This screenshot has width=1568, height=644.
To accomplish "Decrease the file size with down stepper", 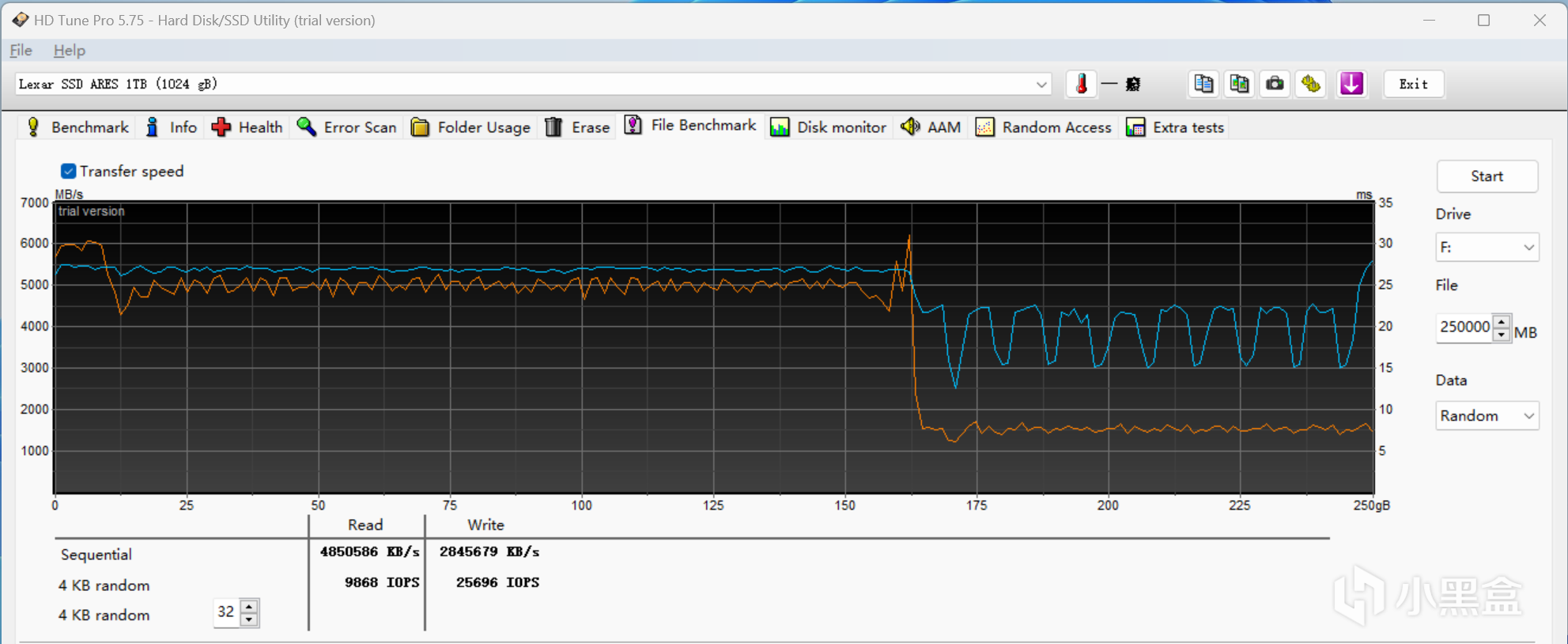I will 1502,335.
